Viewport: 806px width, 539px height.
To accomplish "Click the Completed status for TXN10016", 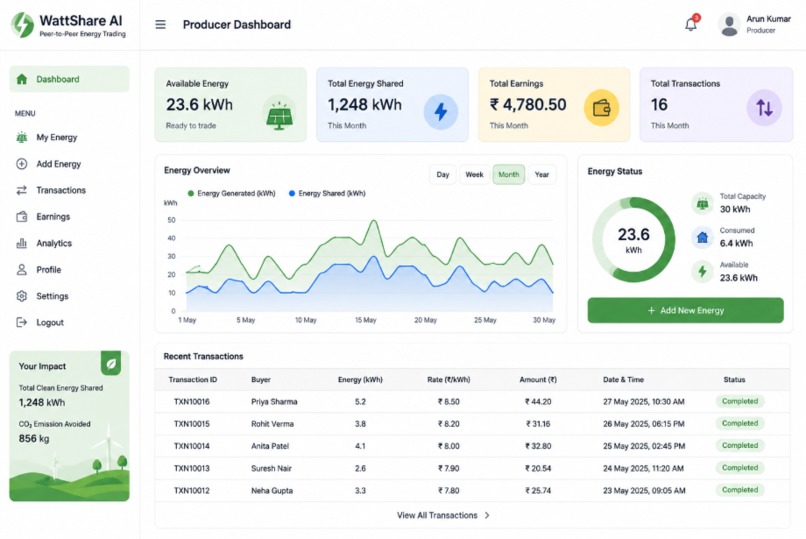I will [x=740, y=401].
